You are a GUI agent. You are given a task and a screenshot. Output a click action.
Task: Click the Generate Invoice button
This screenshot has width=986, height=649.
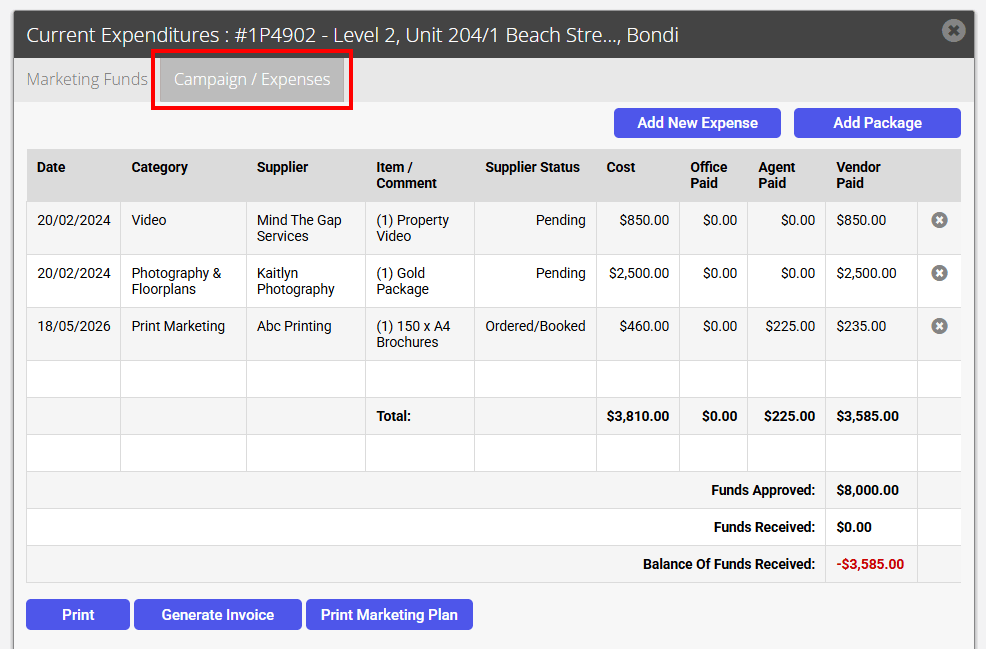point(218,614)
